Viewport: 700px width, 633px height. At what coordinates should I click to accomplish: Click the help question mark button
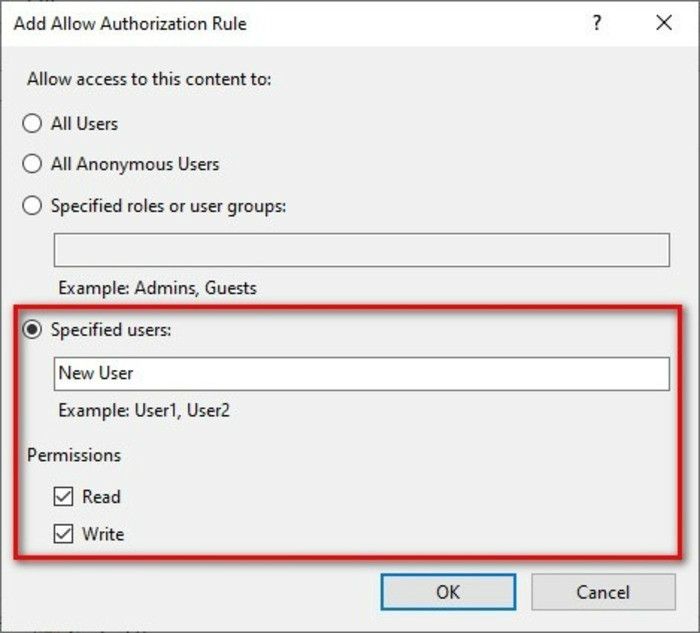(x=597, y=23)
